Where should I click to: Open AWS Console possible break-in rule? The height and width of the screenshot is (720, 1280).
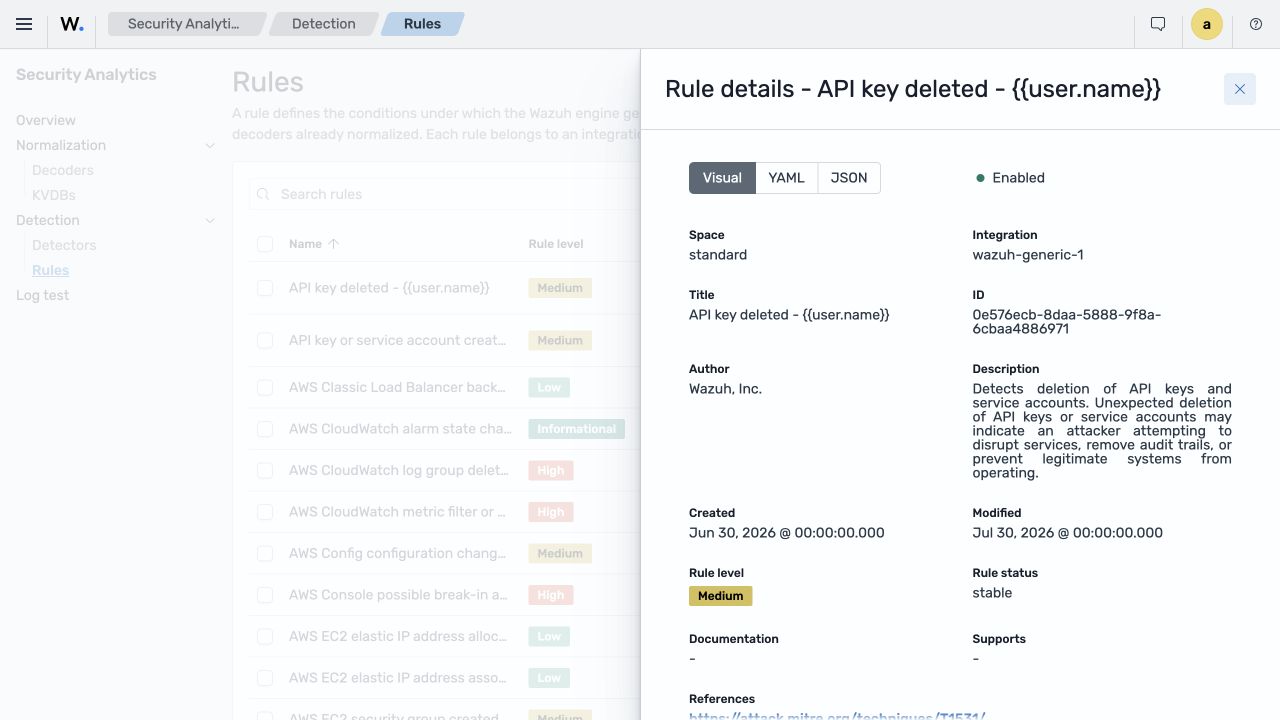(398, 595)
